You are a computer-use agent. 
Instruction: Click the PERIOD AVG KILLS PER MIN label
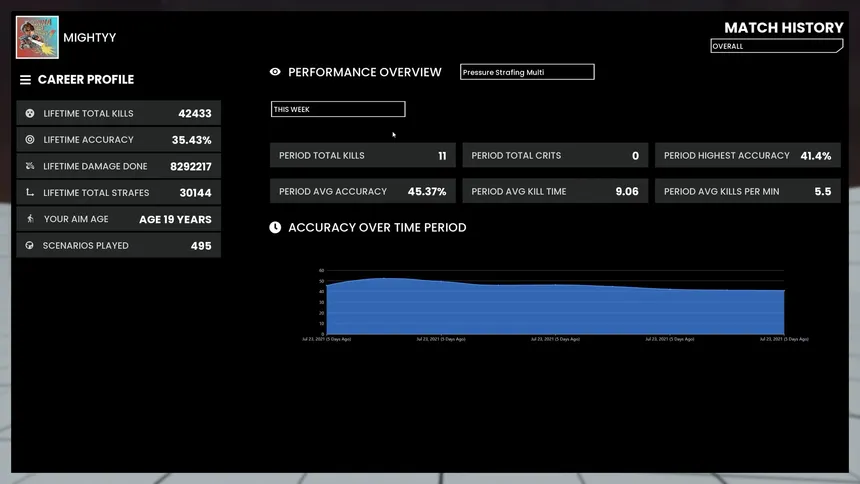(x=721, y=192)
